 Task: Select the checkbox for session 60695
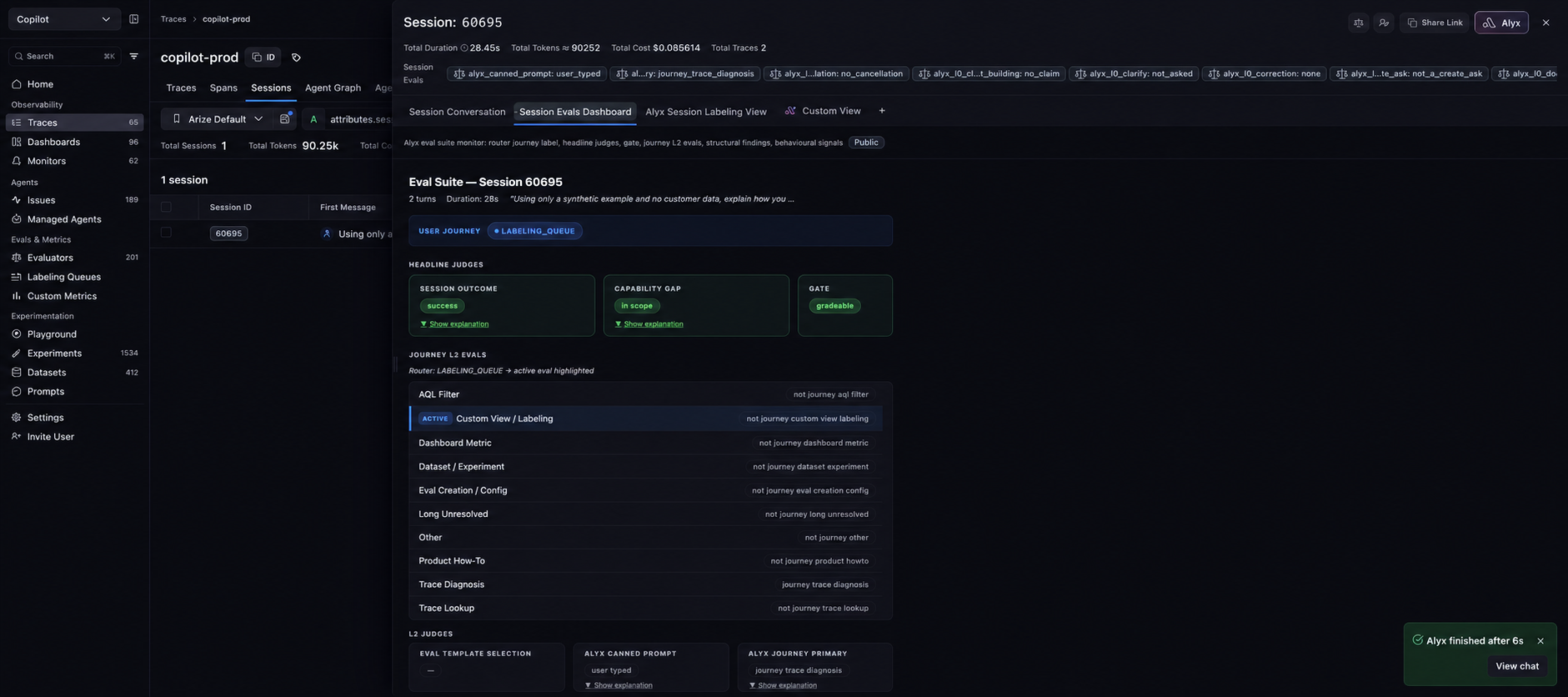pos(166,233)
